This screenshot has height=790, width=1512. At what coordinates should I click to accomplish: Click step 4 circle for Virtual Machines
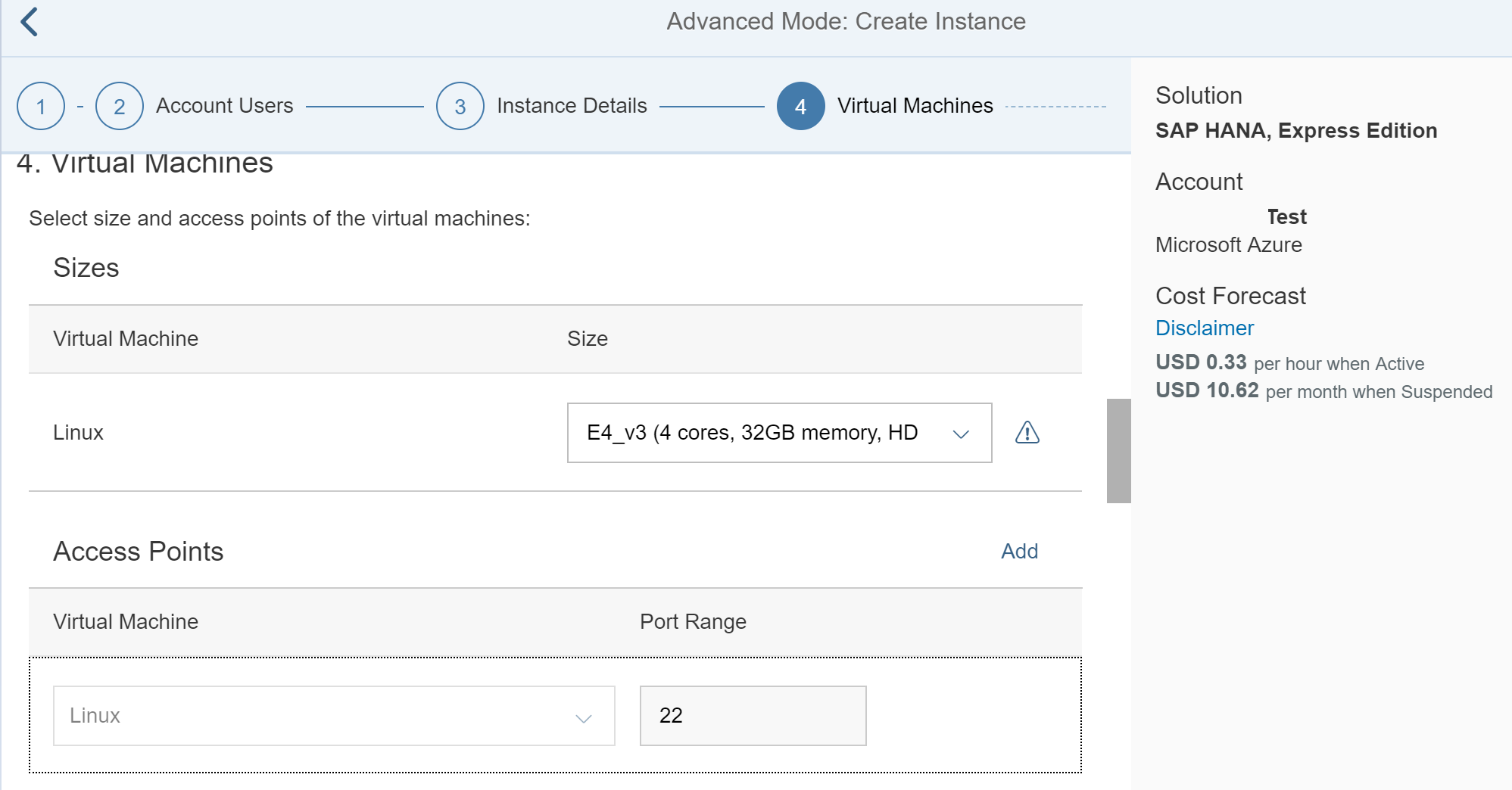pyautogui.click(x=800, y=106)
